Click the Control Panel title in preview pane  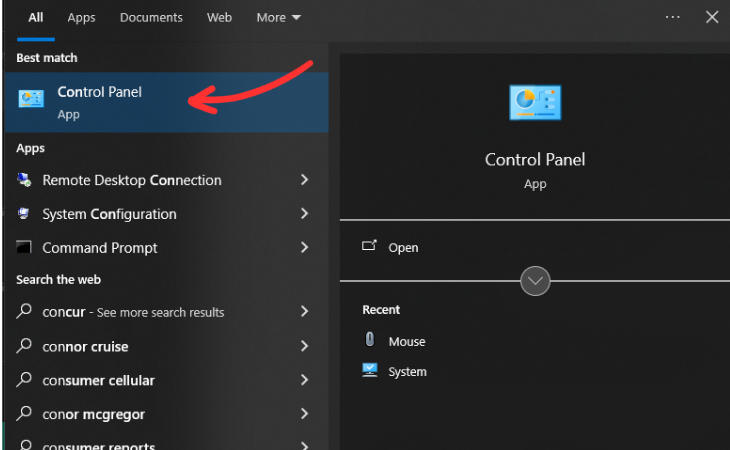535,160
